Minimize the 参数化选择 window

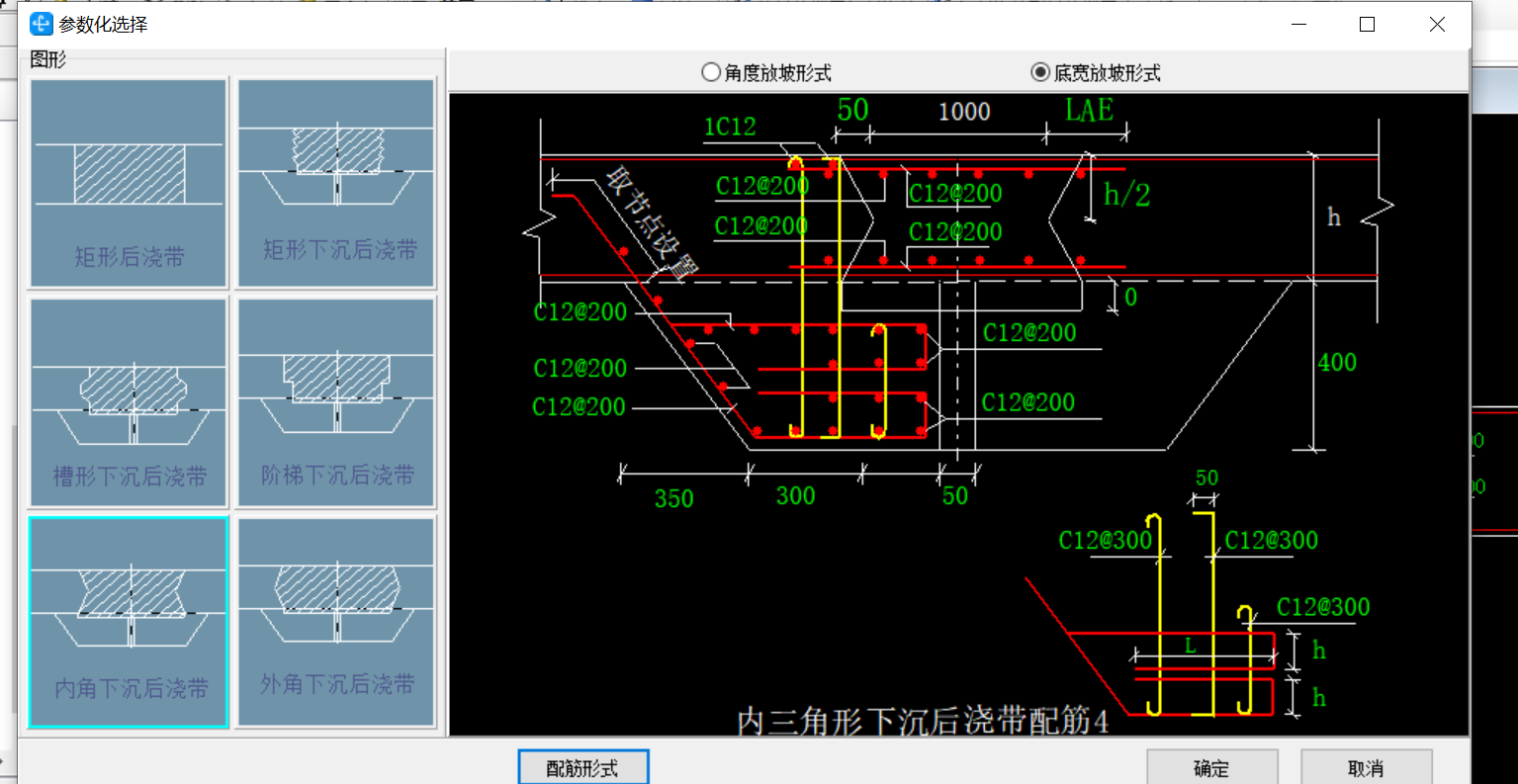pyautogui.click(x=1299, y=24)
